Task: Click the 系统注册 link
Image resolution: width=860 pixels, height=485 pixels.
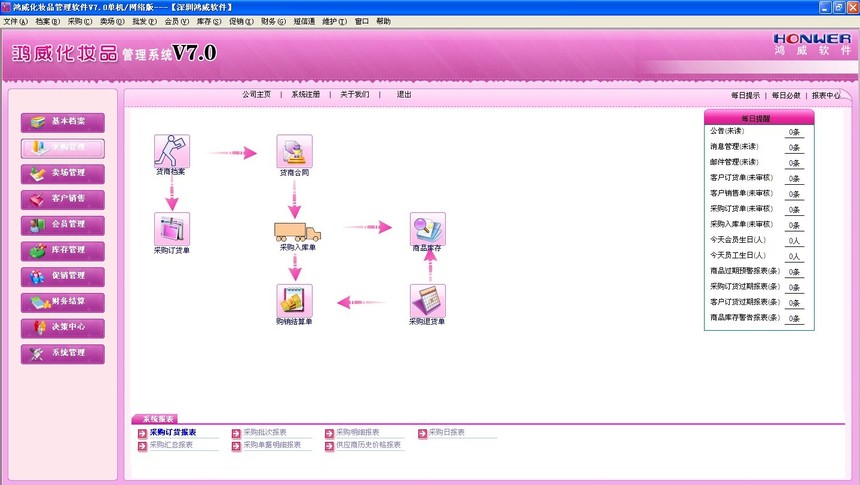Action: [x=305, y=94]
